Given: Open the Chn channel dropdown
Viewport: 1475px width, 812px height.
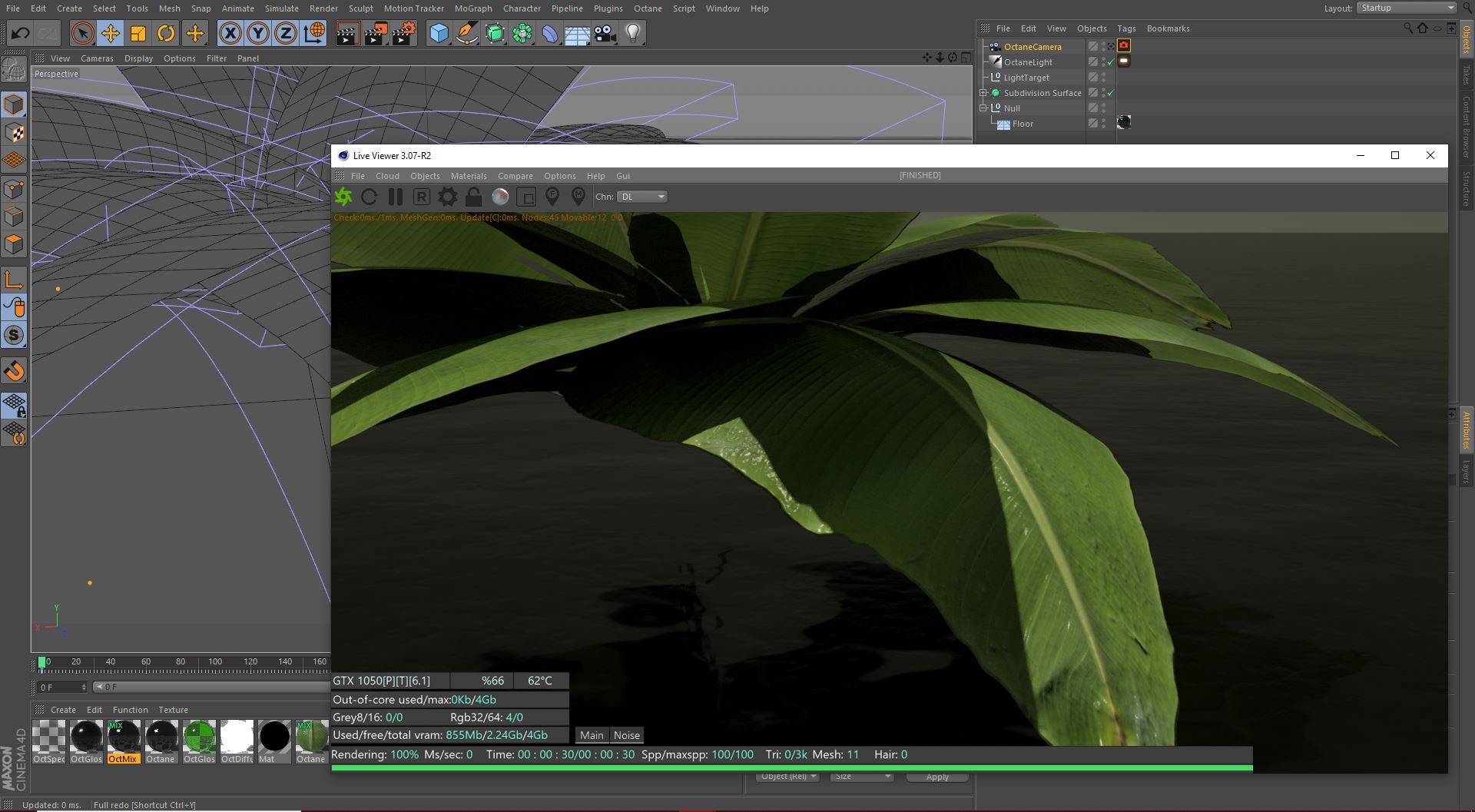Looking at the screenshot, I should click(641, 197).
